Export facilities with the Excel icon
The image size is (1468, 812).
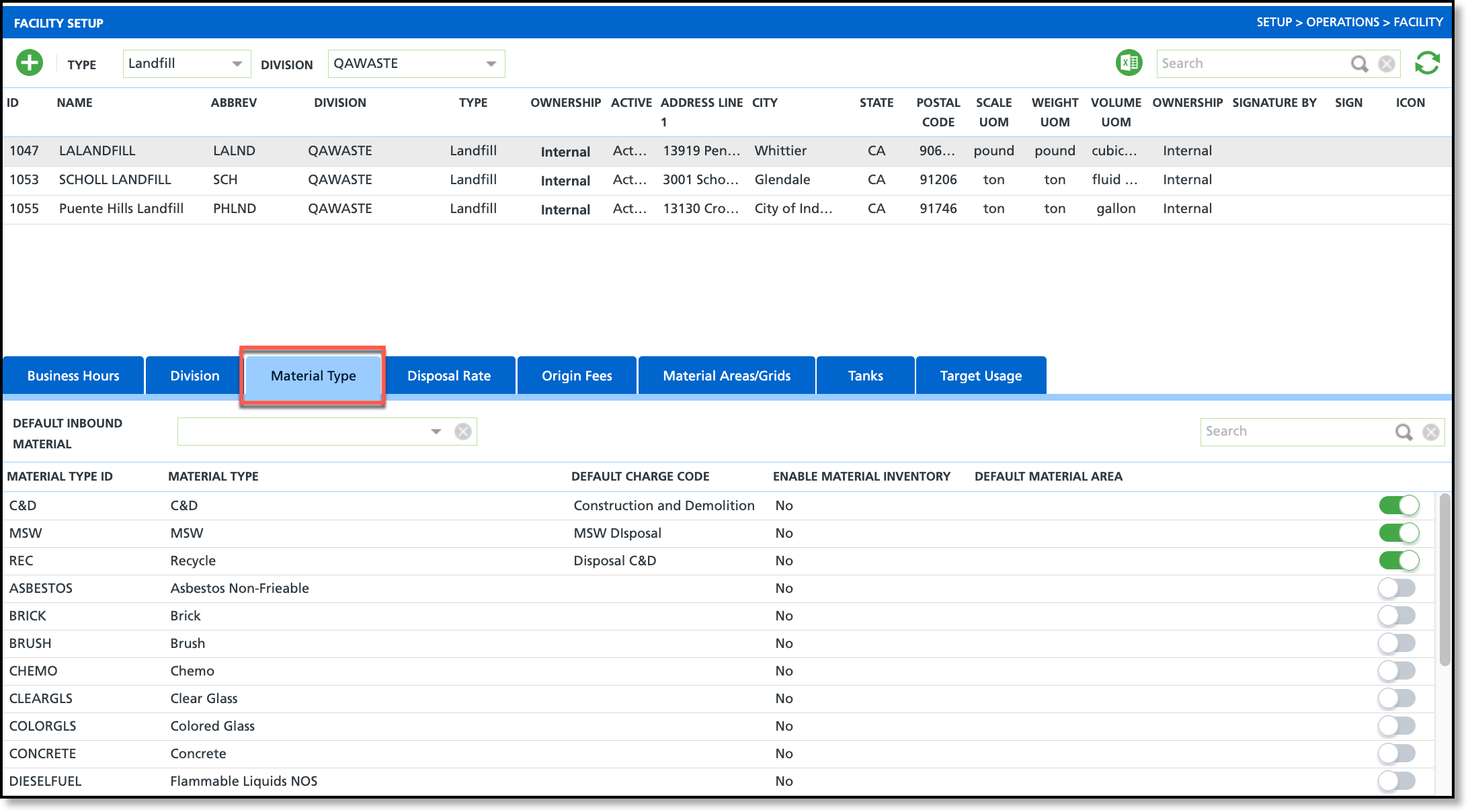[1129, 63]
